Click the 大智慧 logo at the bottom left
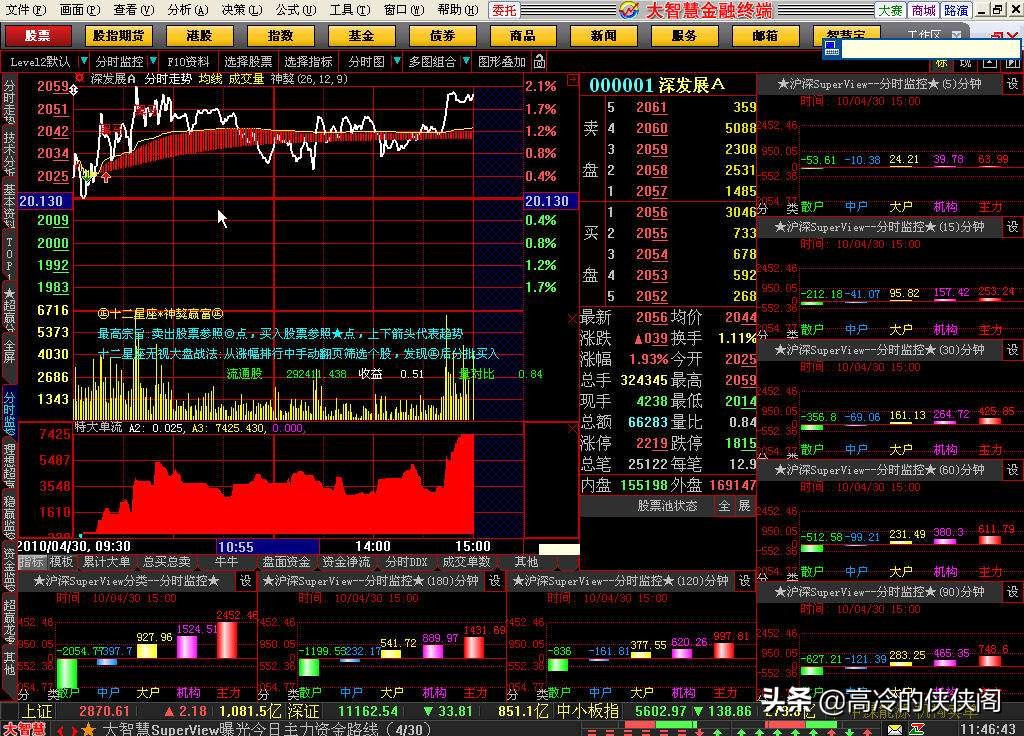The height and width of the screenshot is (736, 1024). coord(25,728)
